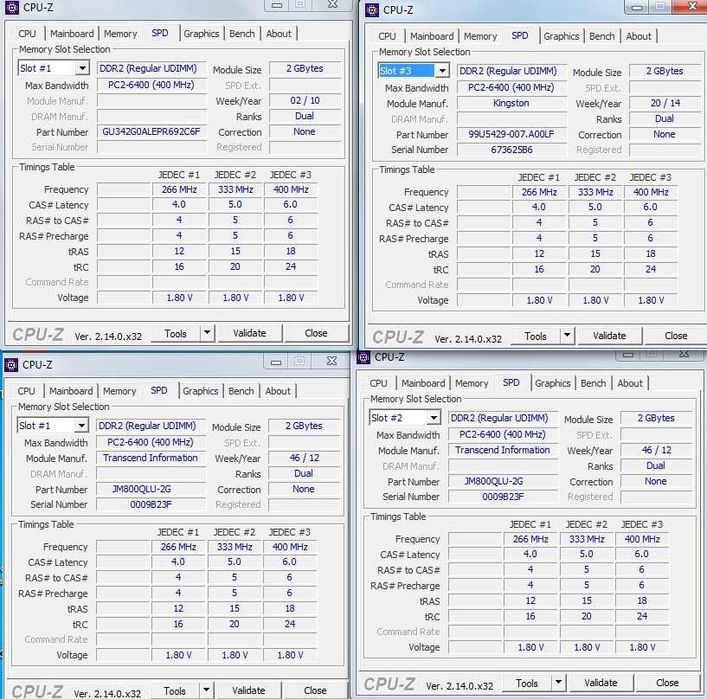This screenshot has height=699, width=707.
Task: Click Tools button in Kingston window
Action: pyautogui.click(x=536, y=336)
